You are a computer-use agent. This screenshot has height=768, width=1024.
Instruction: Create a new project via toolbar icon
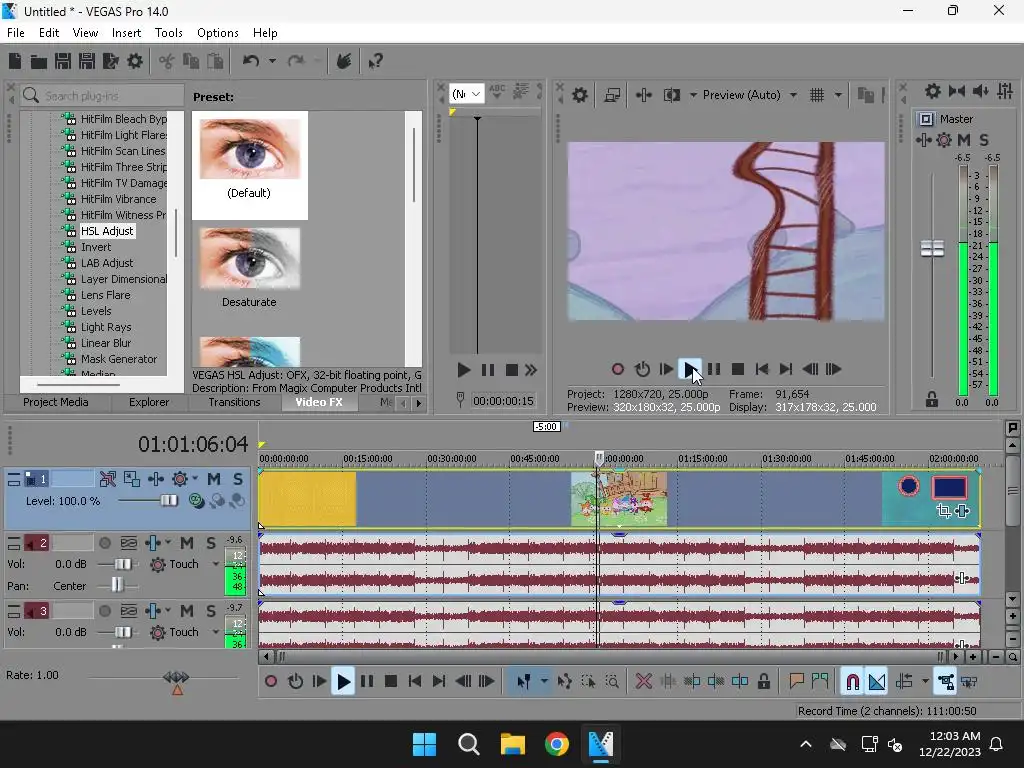(14, 61)
